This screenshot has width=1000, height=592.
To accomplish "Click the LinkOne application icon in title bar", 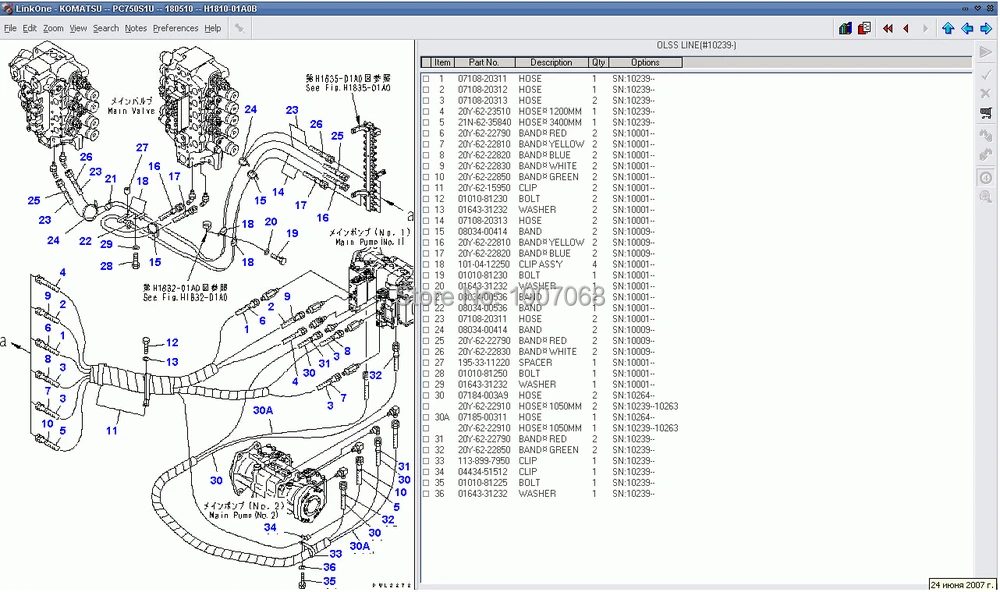I will tap(7, 8).
